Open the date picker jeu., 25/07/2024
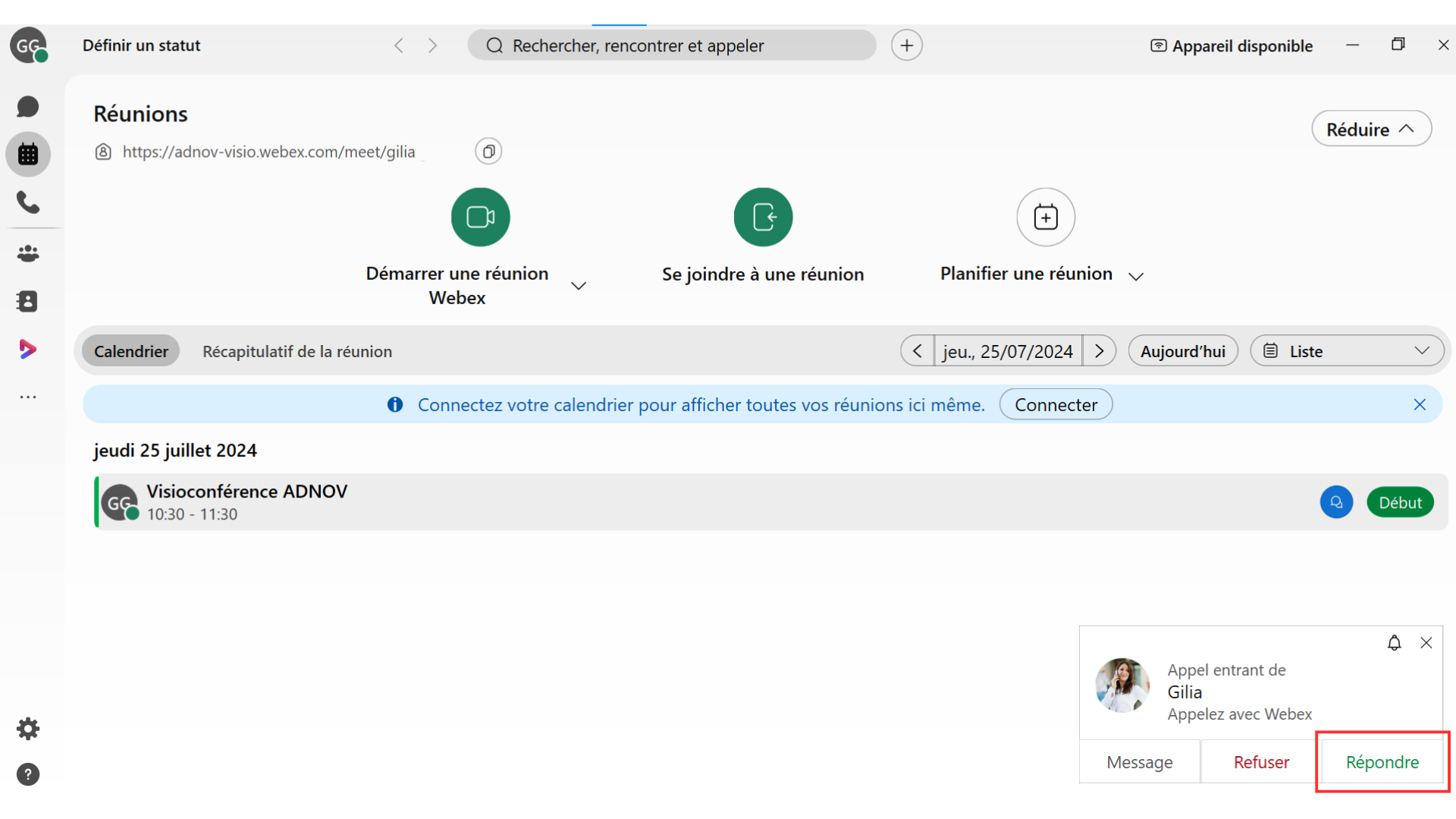Screen dimensions: 1456x819 pyautogui.click(x=1009, y=351)
